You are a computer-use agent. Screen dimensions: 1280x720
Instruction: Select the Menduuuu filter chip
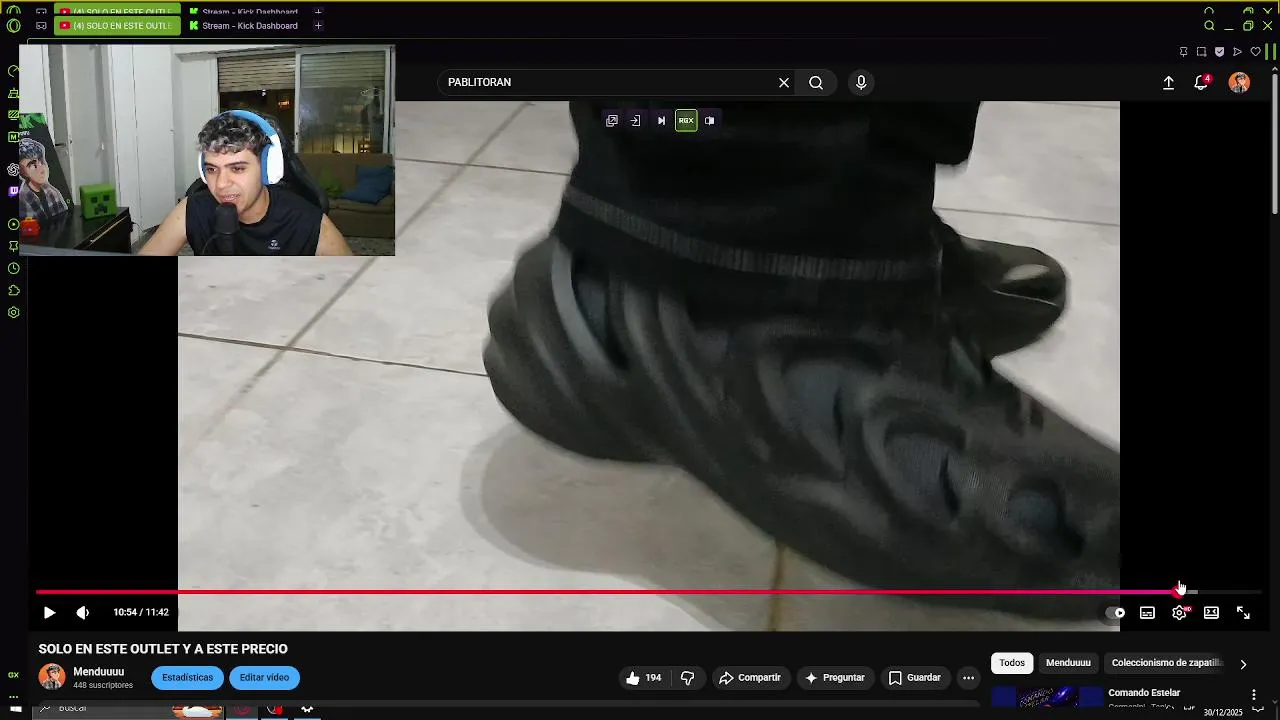pos(1068,663)
